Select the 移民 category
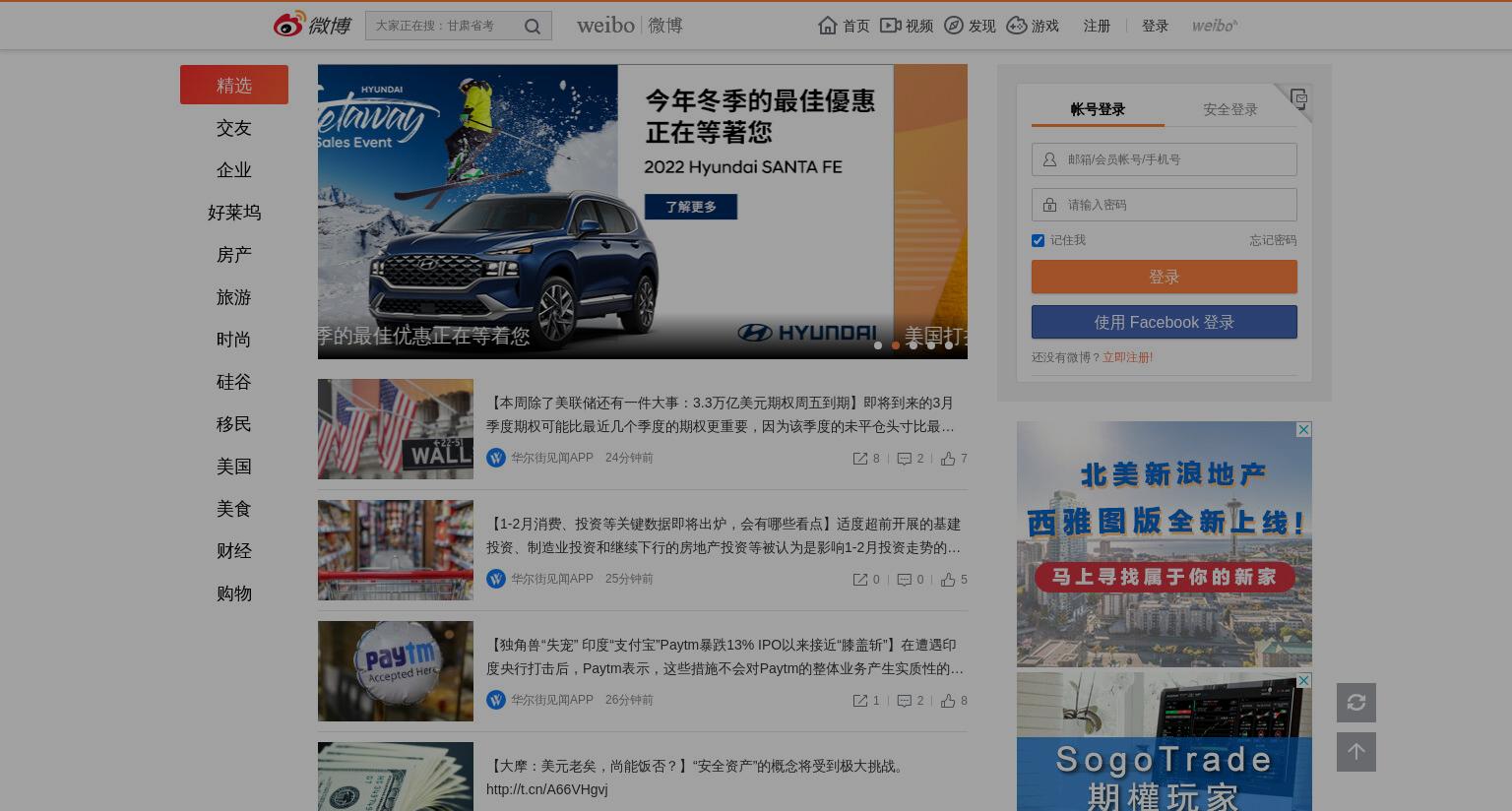Viewport: 1512px width, 811px height. point(234,424)
